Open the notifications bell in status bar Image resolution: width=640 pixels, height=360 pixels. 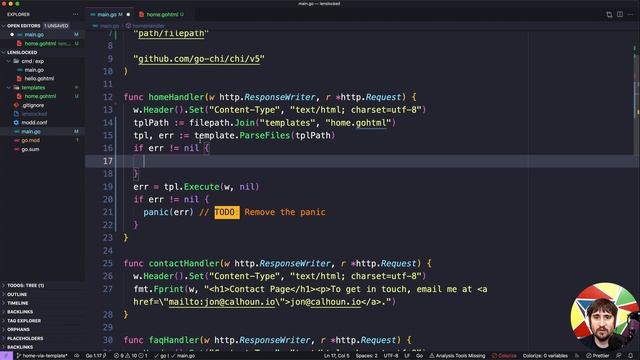[631, 356]
